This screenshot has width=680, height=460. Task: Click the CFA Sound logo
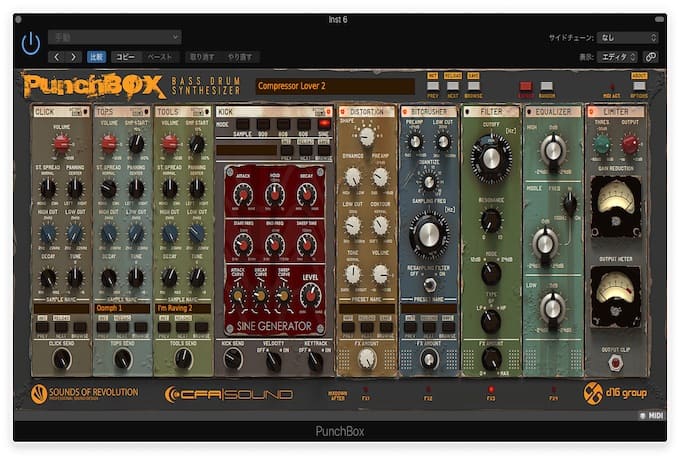(x=229, y=395)
